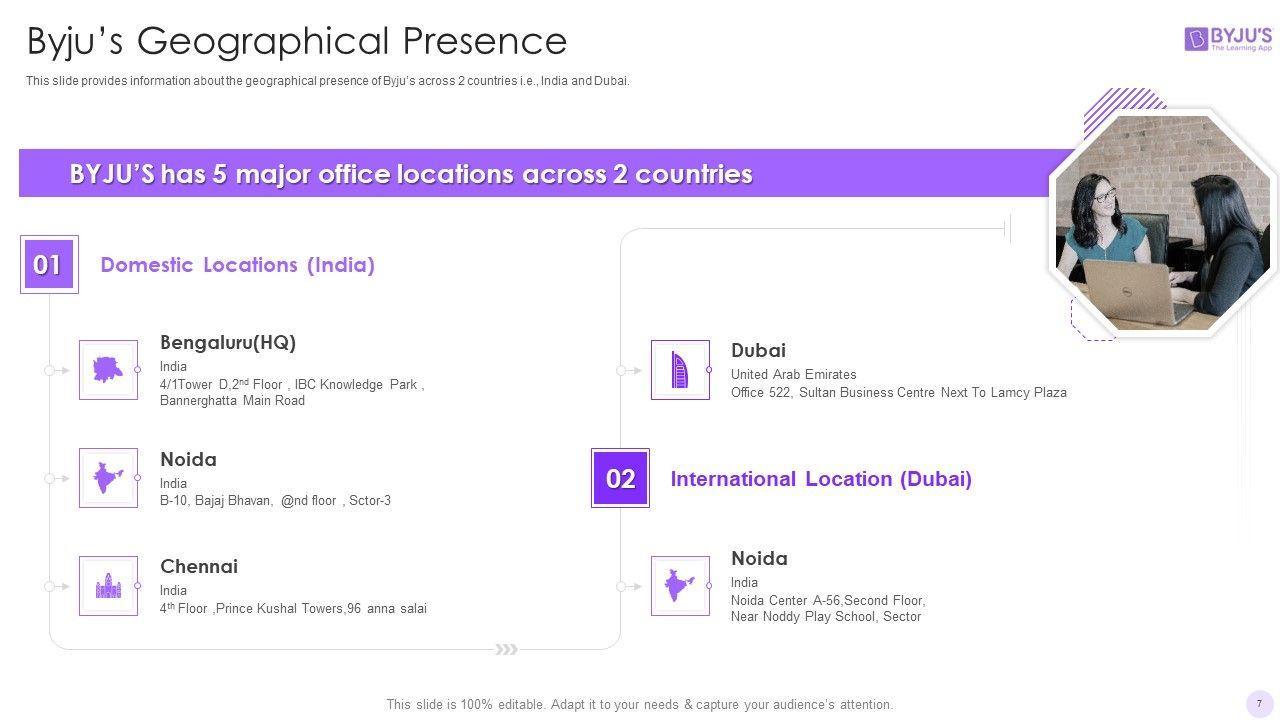Click the "Domestic Locations (India)" heading
Screen dimensions: 1280x720
coord(238,265)
